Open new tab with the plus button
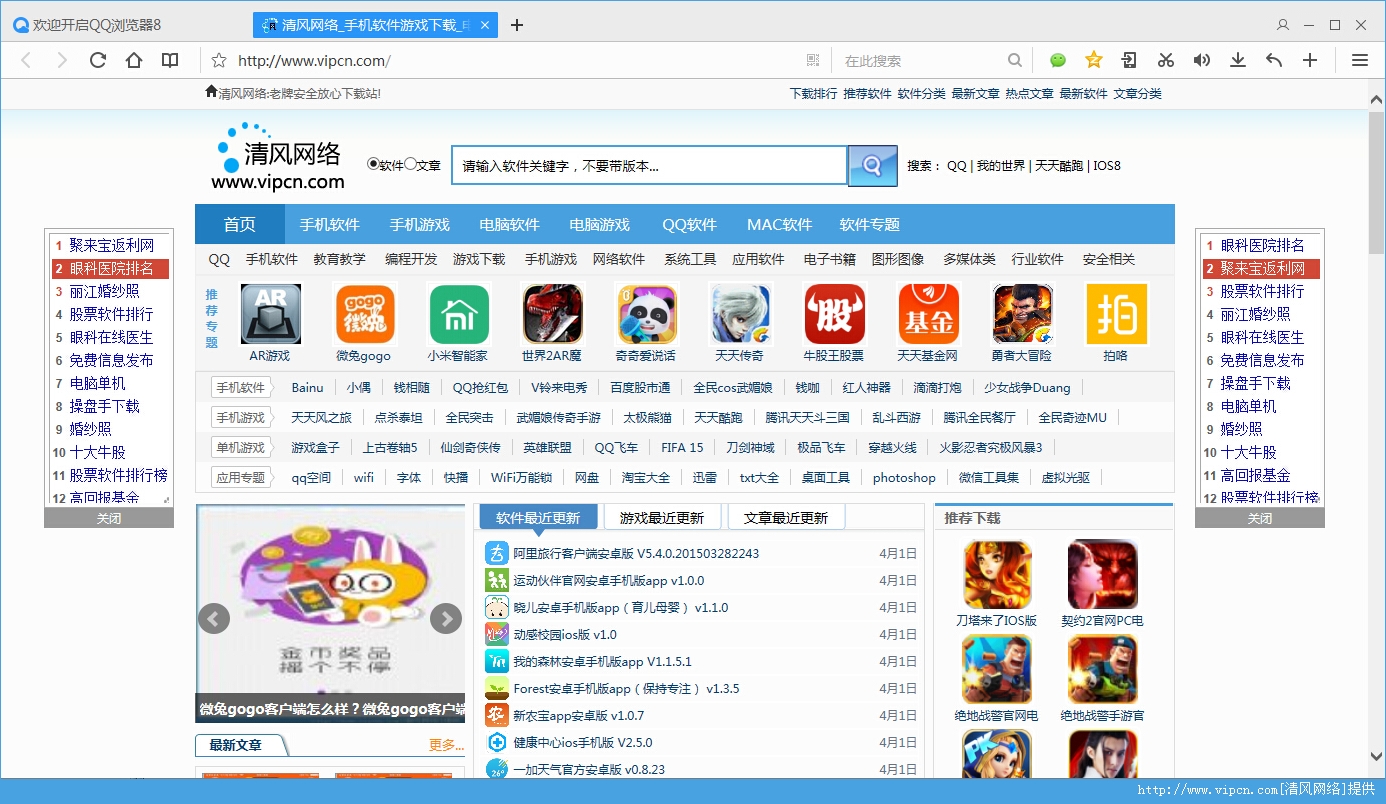The image size is (1386, 804). [517, 25]
